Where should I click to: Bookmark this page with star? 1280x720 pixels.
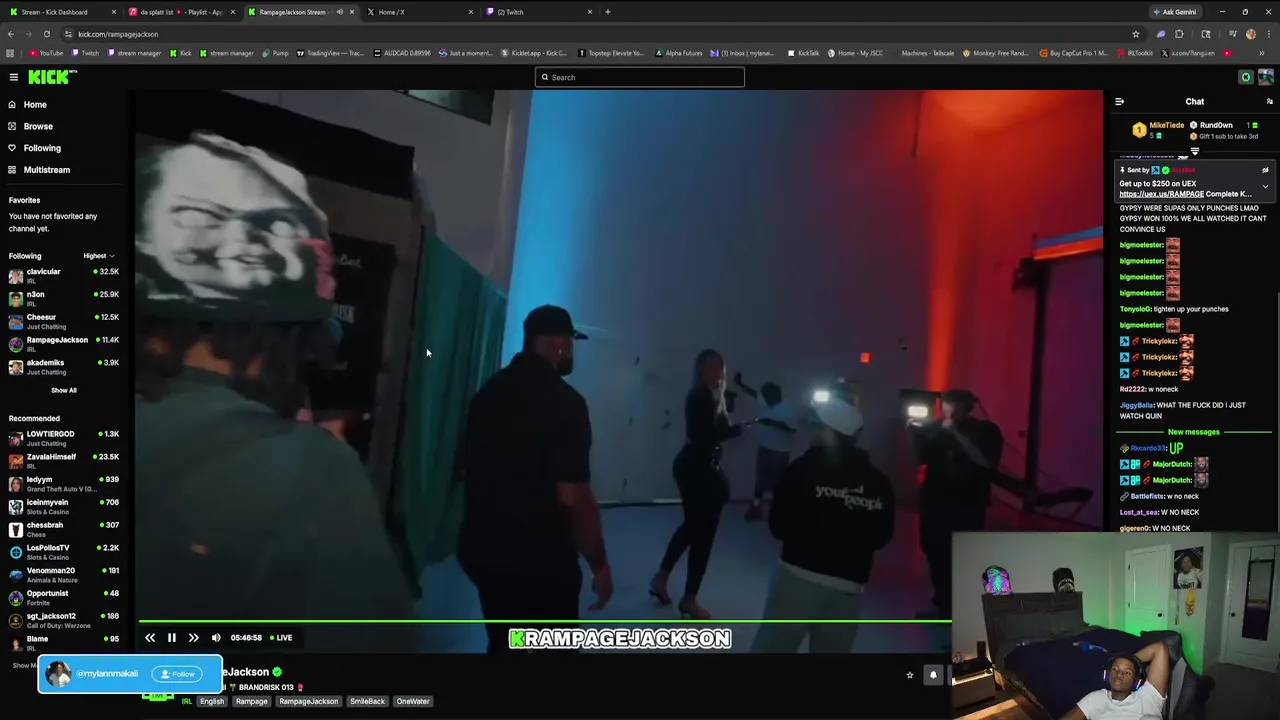click(1136, 34)
